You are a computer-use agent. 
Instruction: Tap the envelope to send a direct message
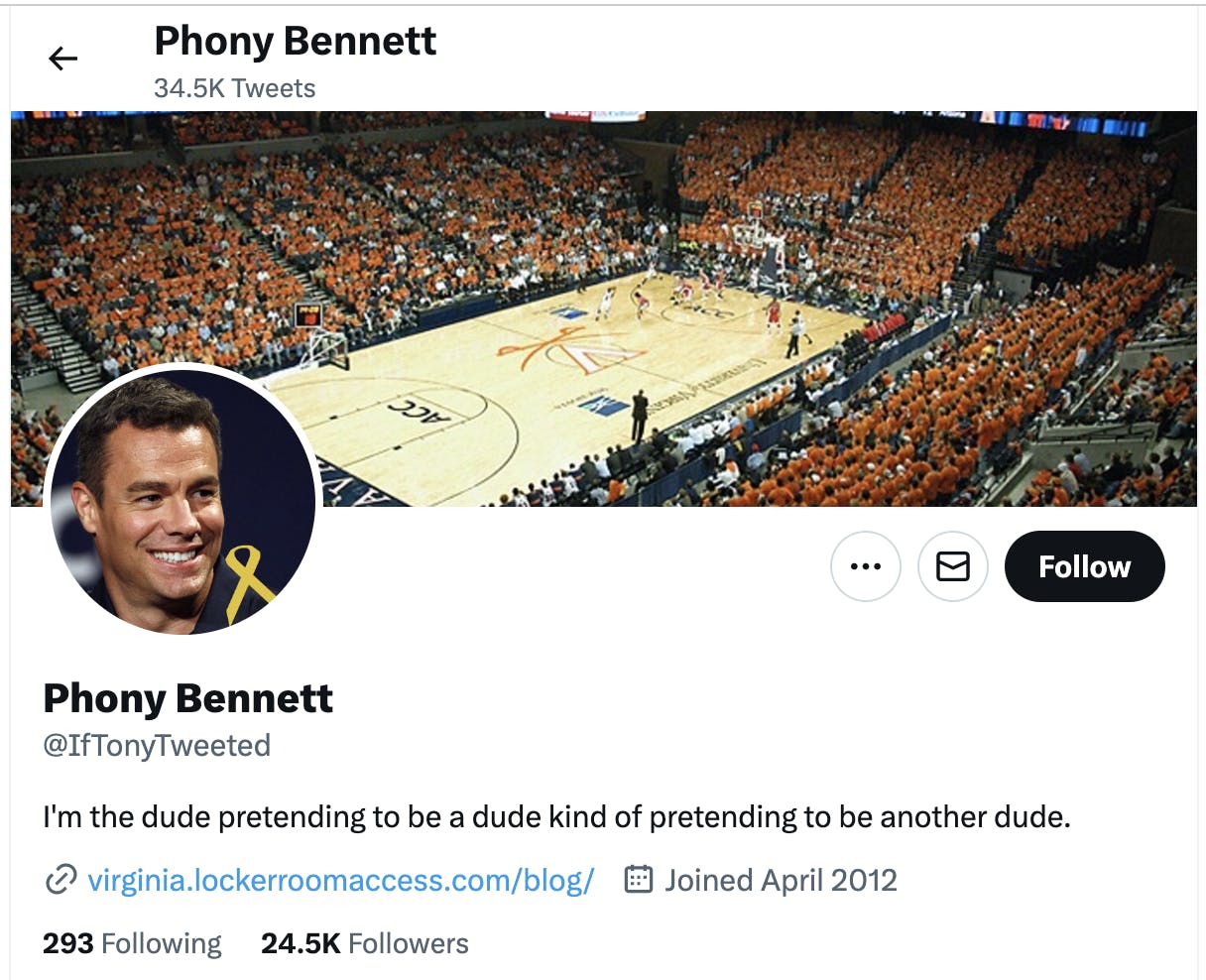tap(952, 566)
